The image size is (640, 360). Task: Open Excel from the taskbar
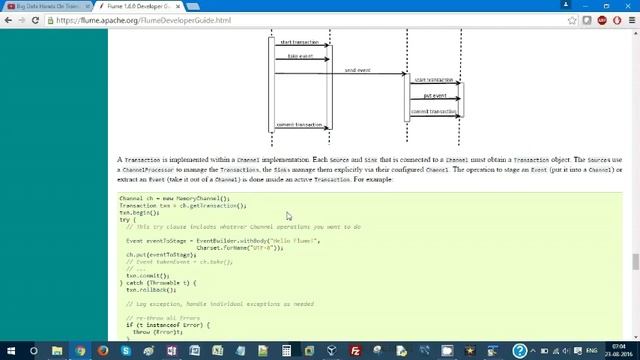(x=217, y=351)
